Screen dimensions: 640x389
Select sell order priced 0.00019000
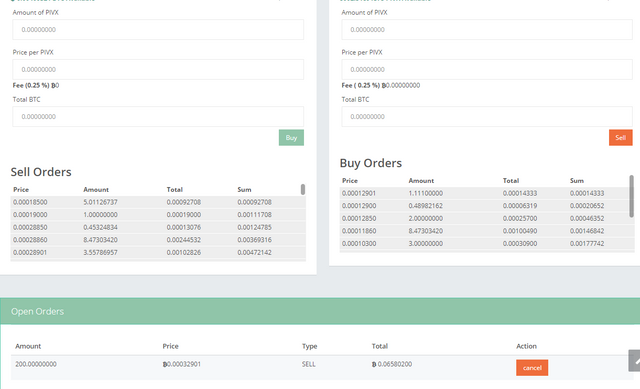158,215
